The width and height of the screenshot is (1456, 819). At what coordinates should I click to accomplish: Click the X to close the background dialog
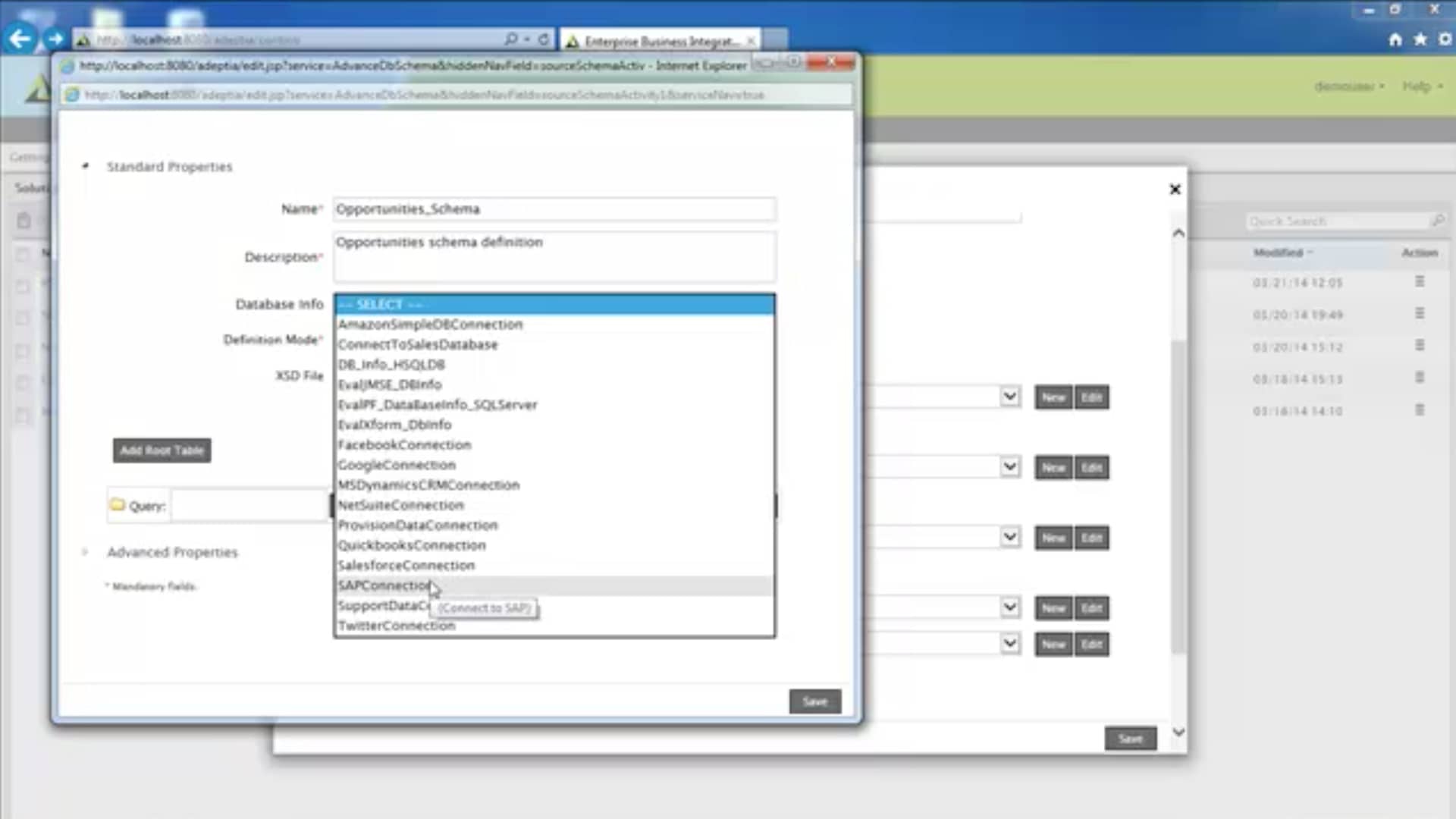click(x=1175, y=190)
